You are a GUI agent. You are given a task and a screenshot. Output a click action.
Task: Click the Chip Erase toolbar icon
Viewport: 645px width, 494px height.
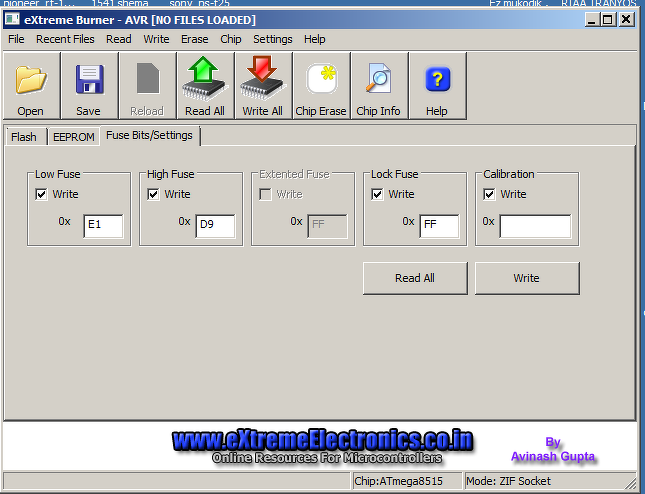point(321,79)
